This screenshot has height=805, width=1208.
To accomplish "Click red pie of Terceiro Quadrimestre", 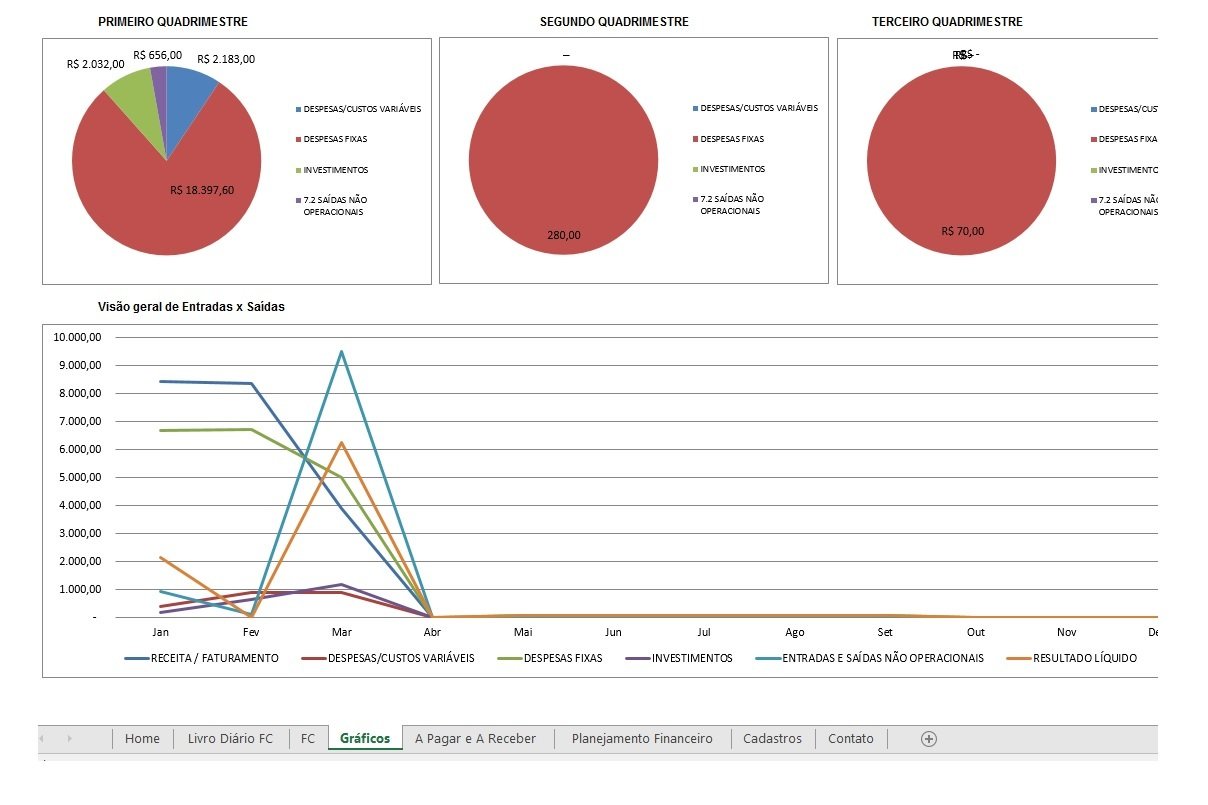I will click(961, 160).
